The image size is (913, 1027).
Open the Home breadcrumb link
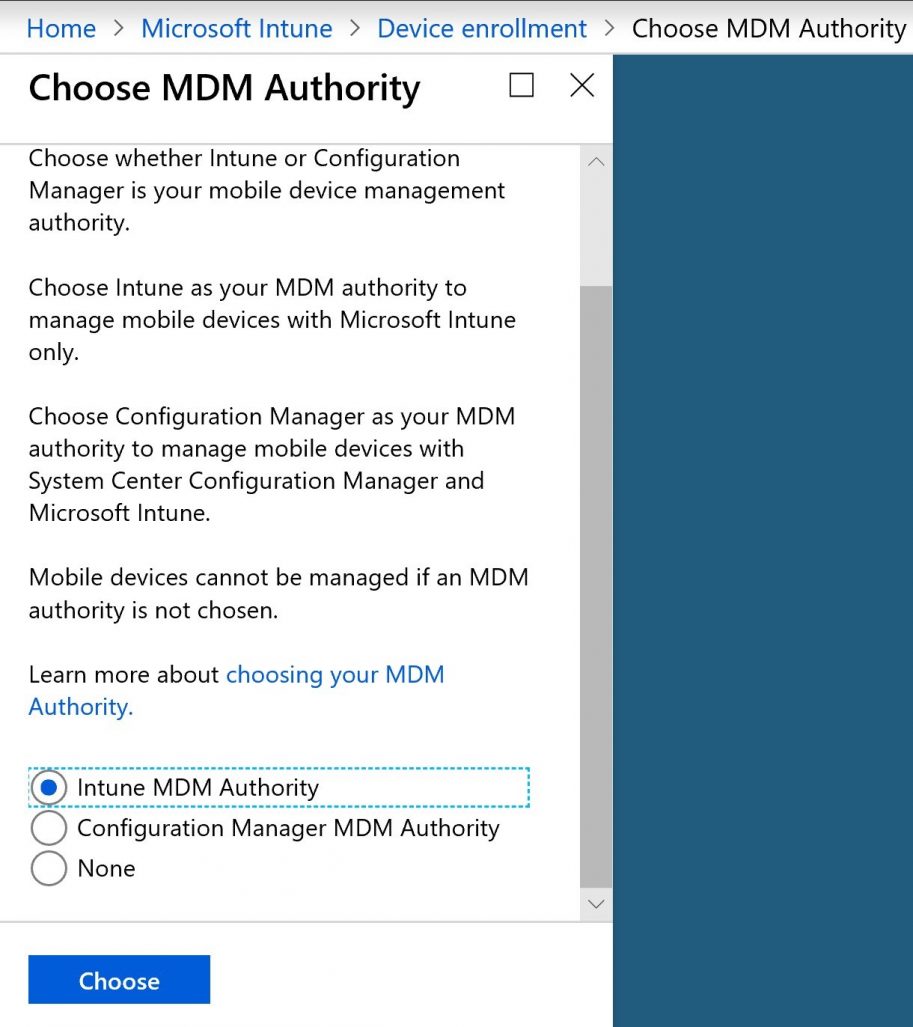pyautogui.click(x=60, y=28)
